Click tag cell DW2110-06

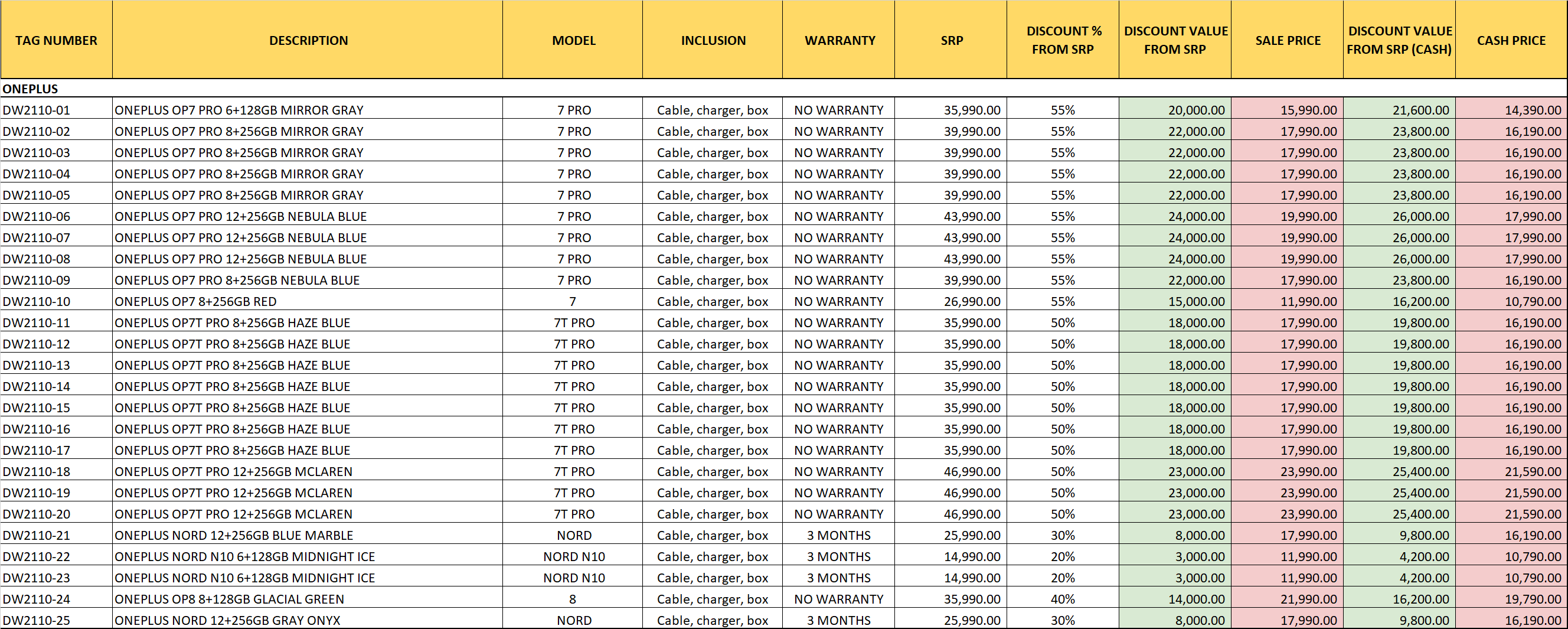tap(56, 216)
